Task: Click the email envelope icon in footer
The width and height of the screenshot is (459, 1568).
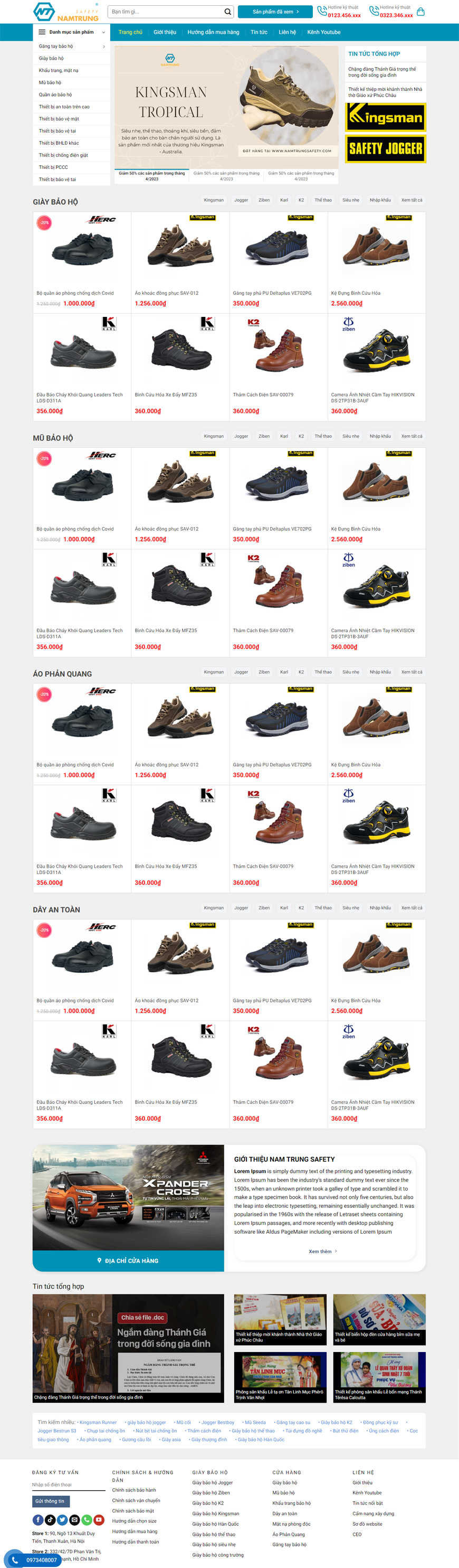Action: (74, 1520)
